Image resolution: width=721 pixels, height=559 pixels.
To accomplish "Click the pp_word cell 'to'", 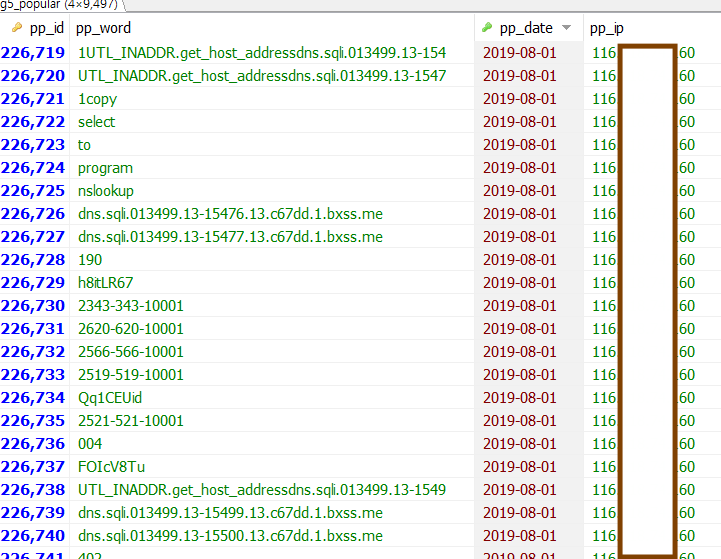I will pos(272,145).
